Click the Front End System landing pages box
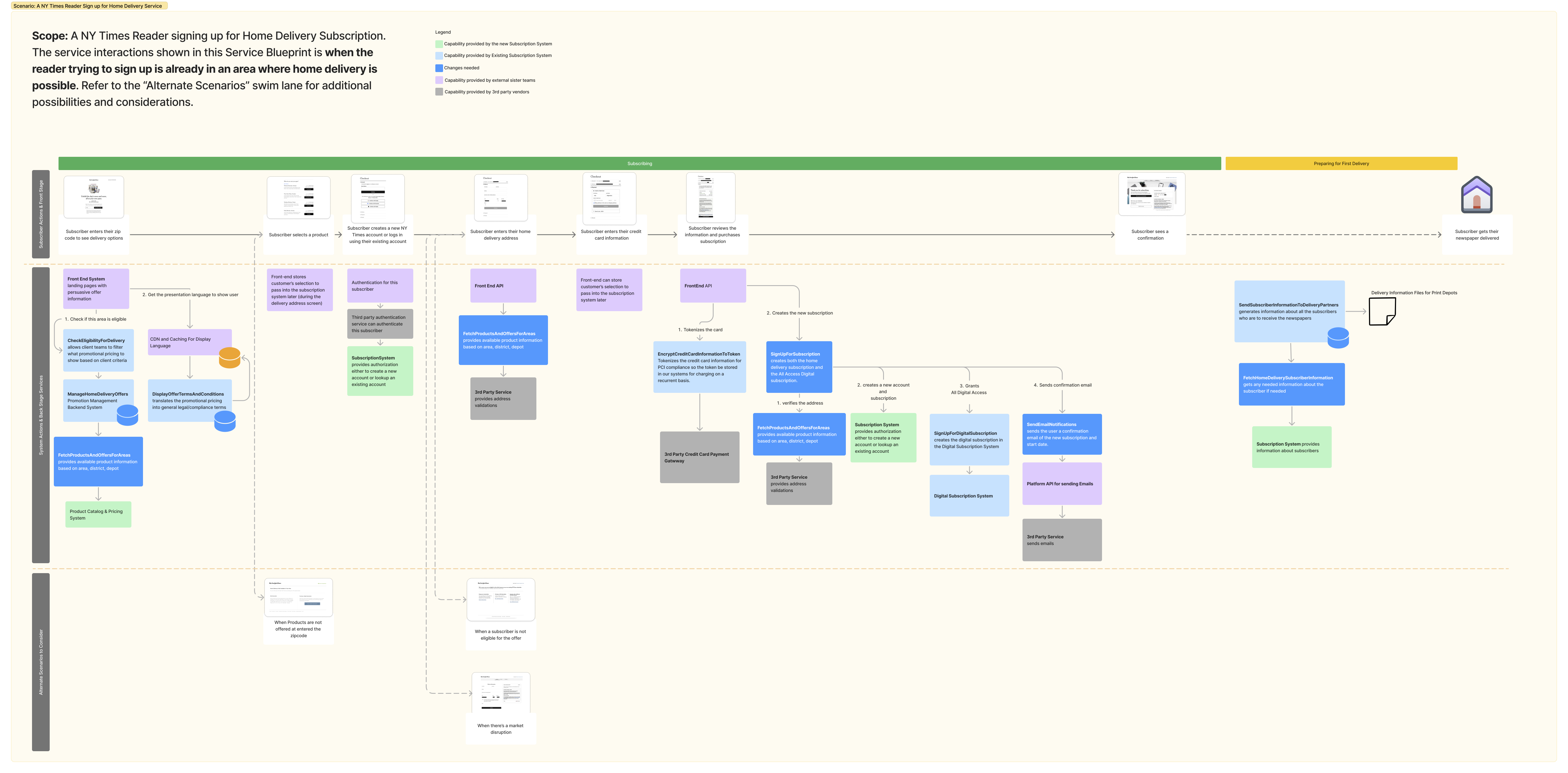The image size is (1568, 773). (96, 288)
